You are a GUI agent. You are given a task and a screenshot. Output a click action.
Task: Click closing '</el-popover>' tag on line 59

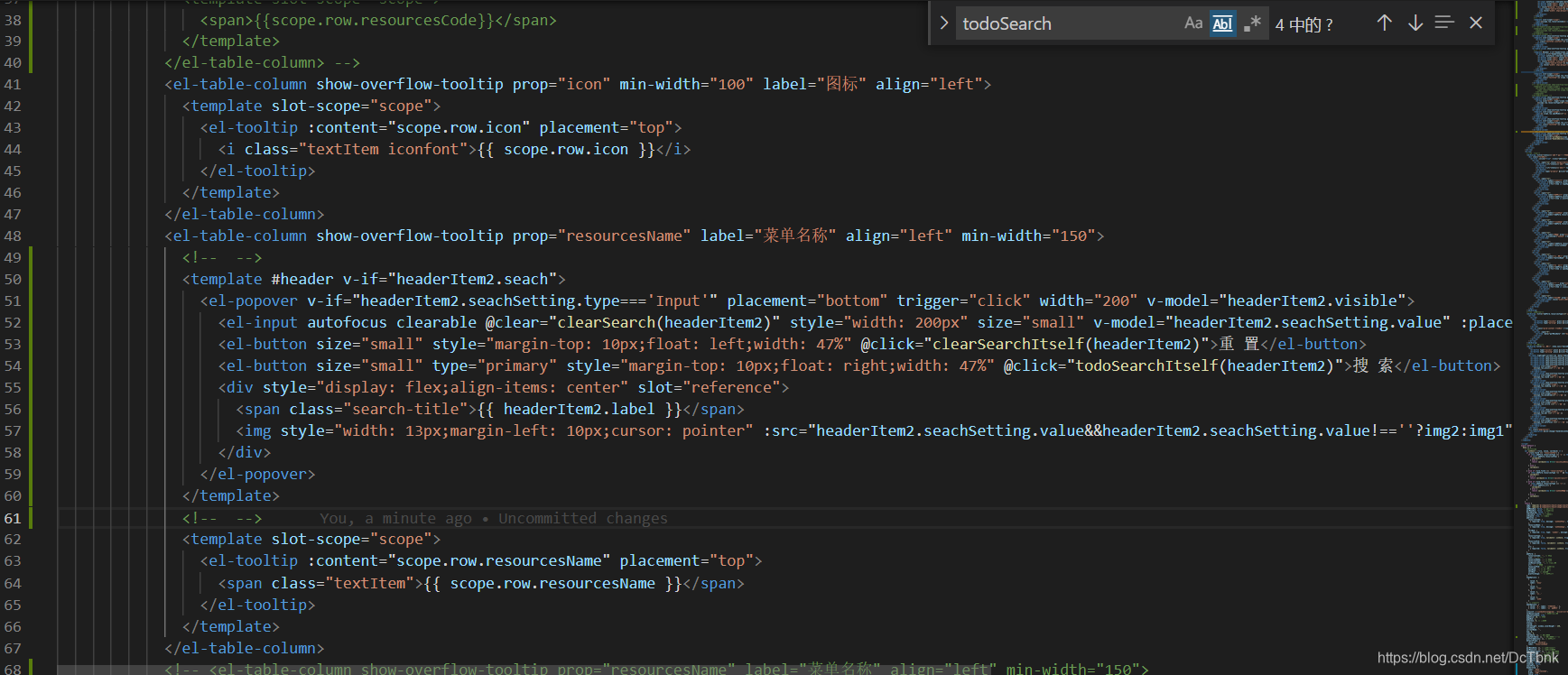(x=258, y=474)
